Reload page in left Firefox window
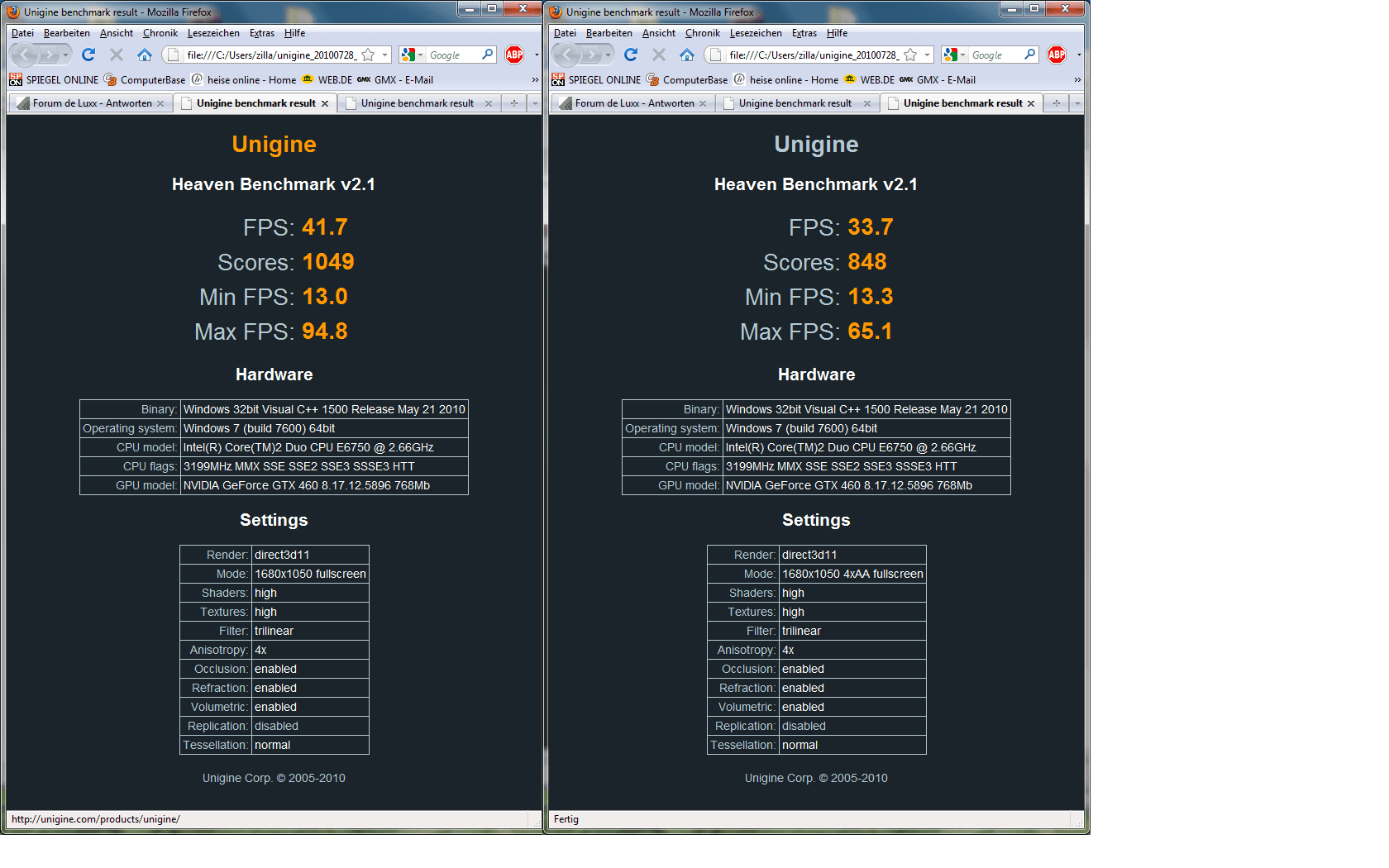Screen dimensions: 1389x868 [88, 55]
